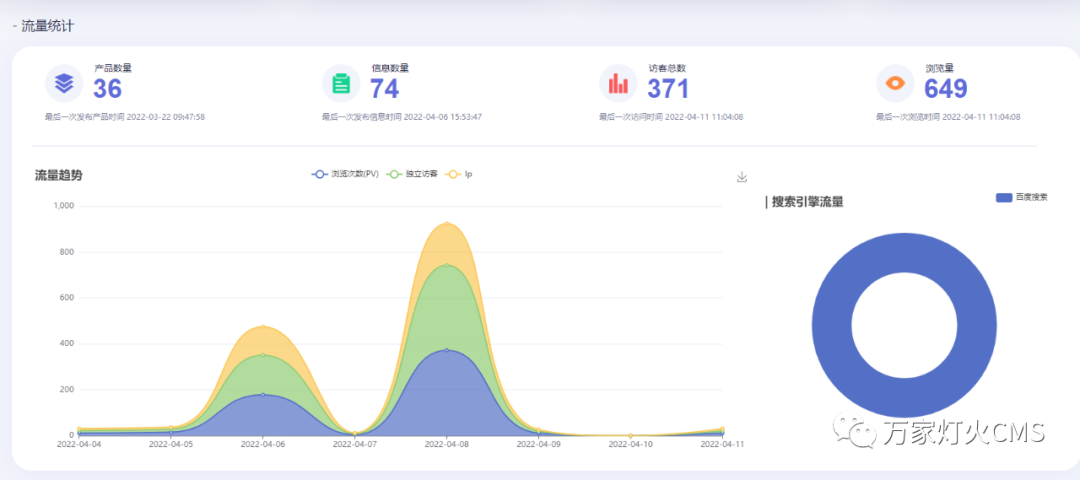This screenshot has height=480, width=1080.
Task: Click the 独立访客 peak point on 2022-04-08
Action: click(447, 265)
